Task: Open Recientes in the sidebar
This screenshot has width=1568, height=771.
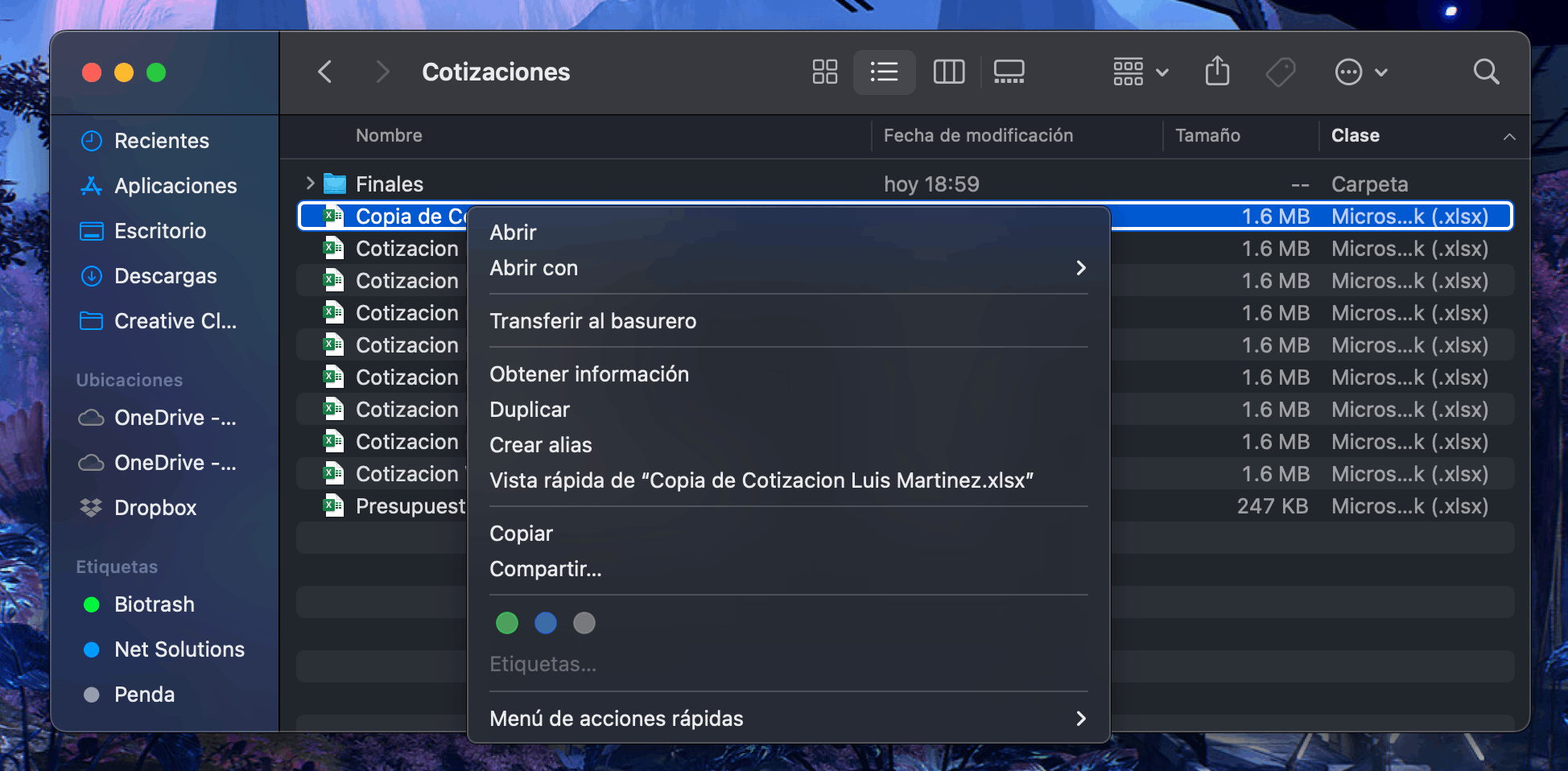Action: pyautogui.click(x=146, y=141)
